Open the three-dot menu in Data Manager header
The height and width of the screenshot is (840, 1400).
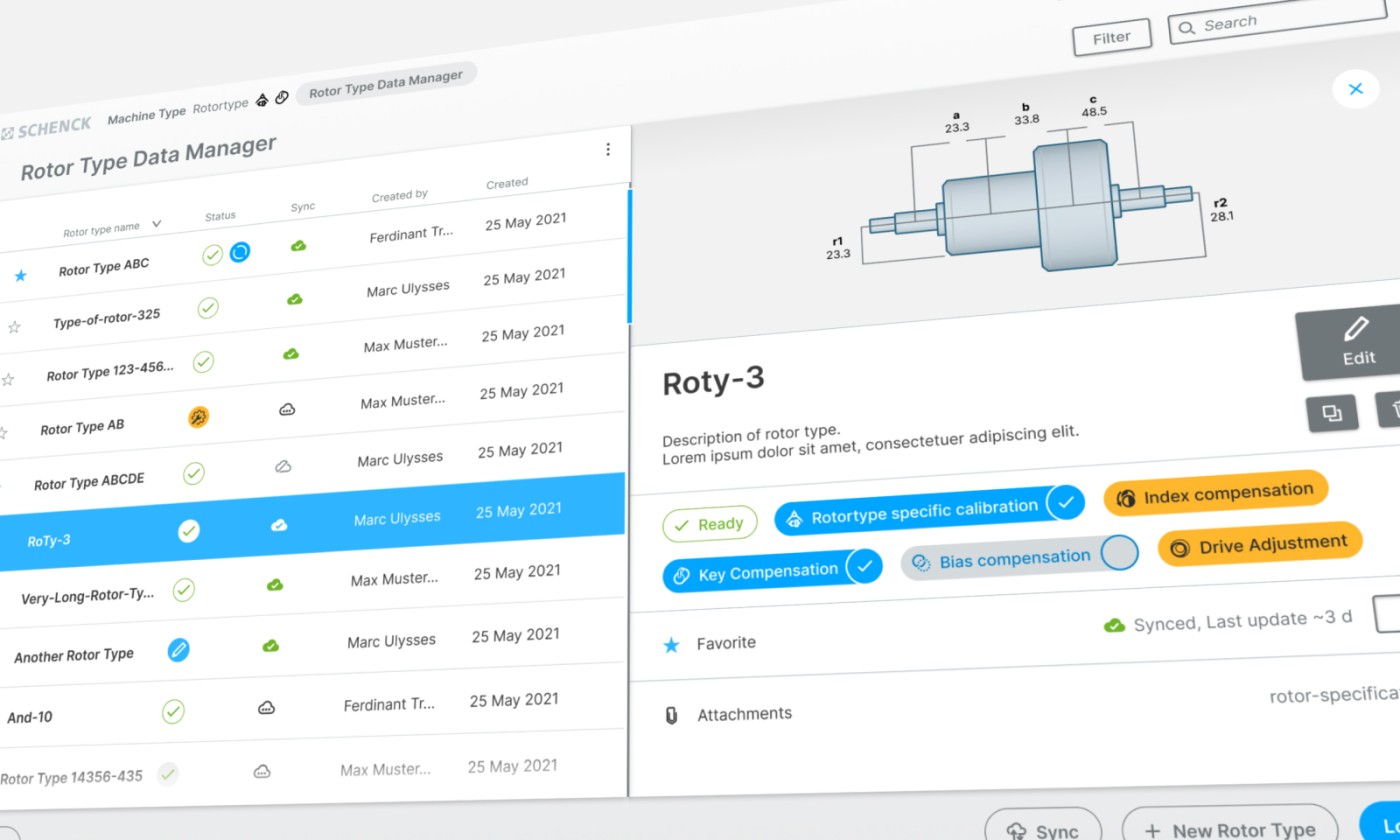tap(608, 150)
